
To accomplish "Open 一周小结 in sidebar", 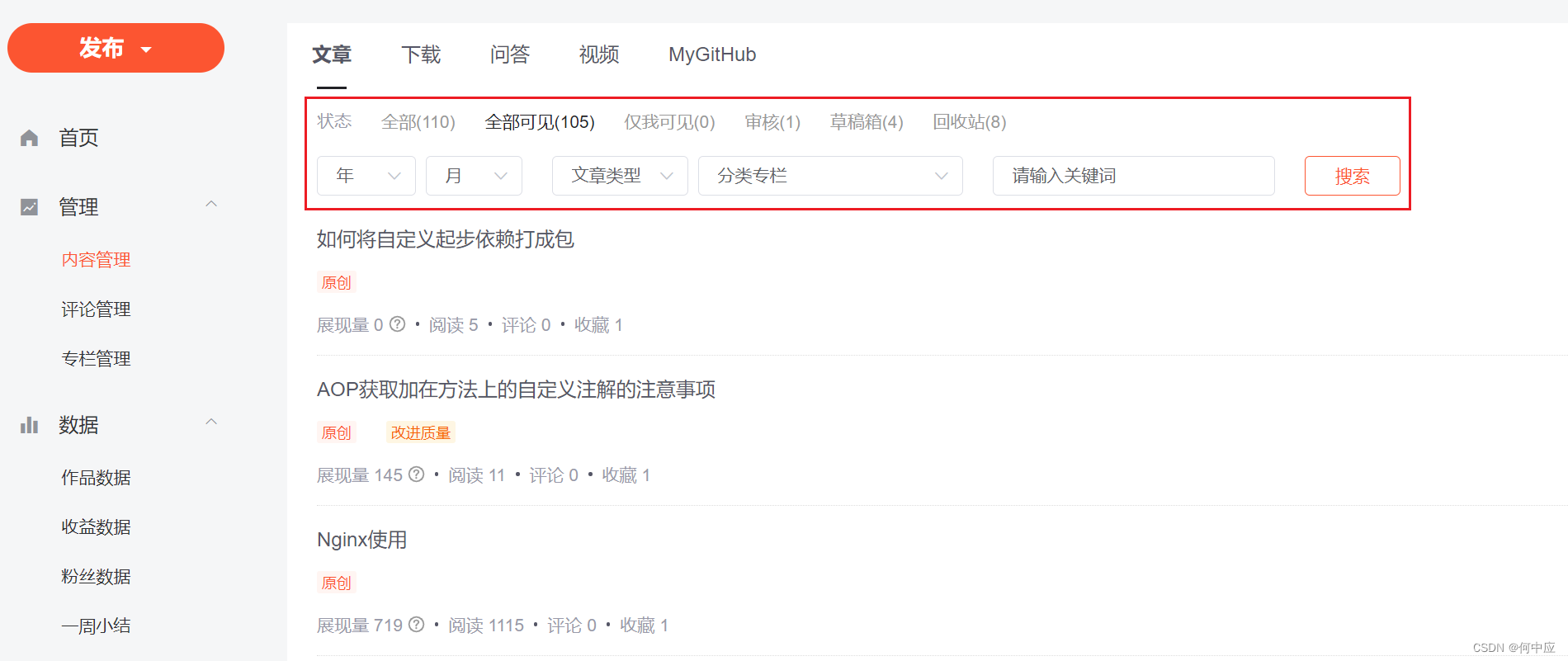I will [x=96, y=626].
